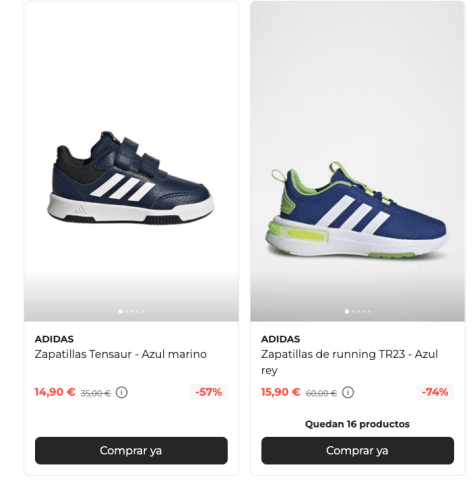Click ADIDAS brand label above Tensaur
Image resolution: width=475 pixels, height=482 pixels.
click(x=54, y=339)
